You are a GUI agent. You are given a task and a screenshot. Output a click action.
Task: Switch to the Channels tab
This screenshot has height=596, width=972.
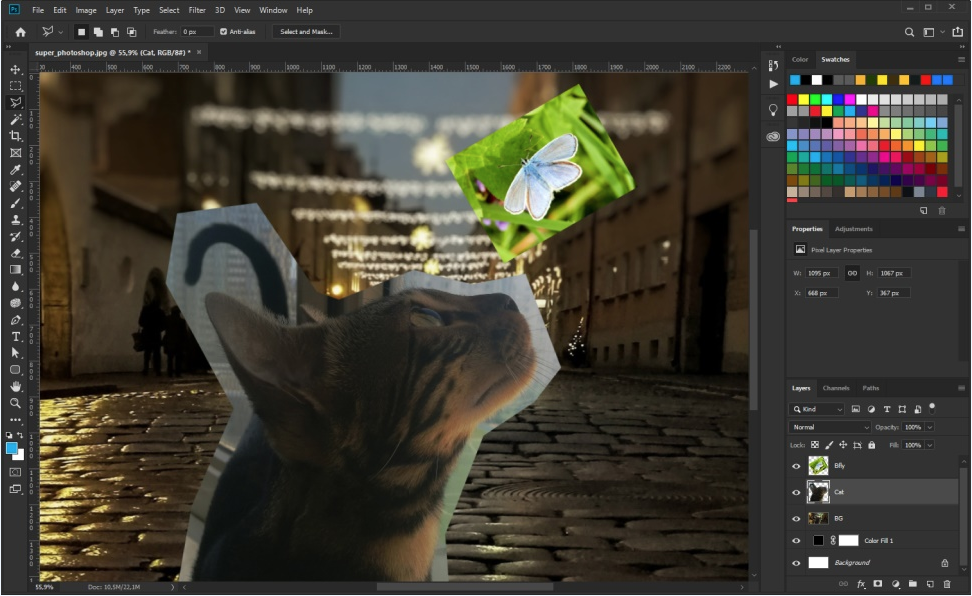pos(835,388)
